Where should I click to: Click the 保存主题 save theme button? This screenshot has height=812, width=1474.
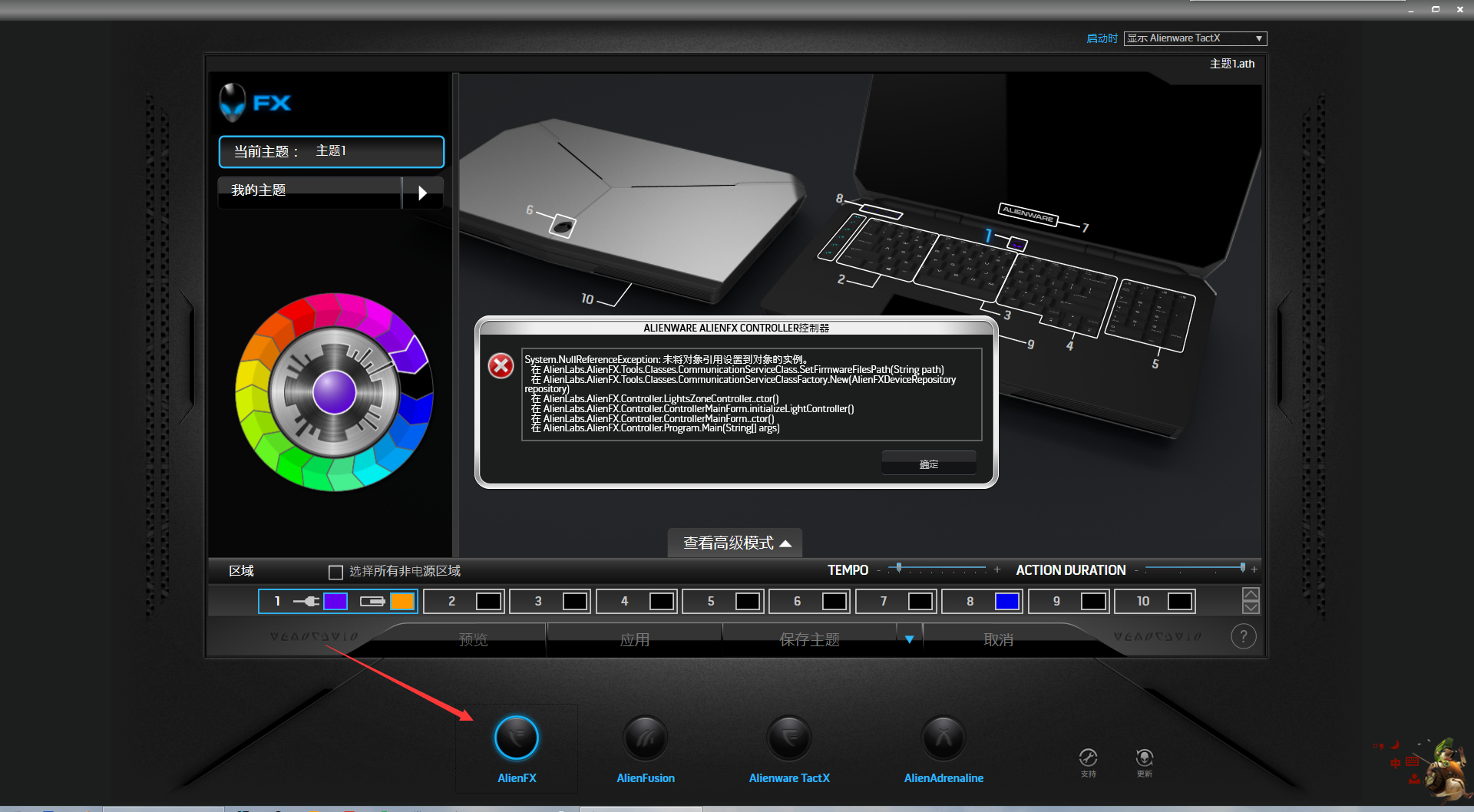pyautogui.click(x=809, y=639)
